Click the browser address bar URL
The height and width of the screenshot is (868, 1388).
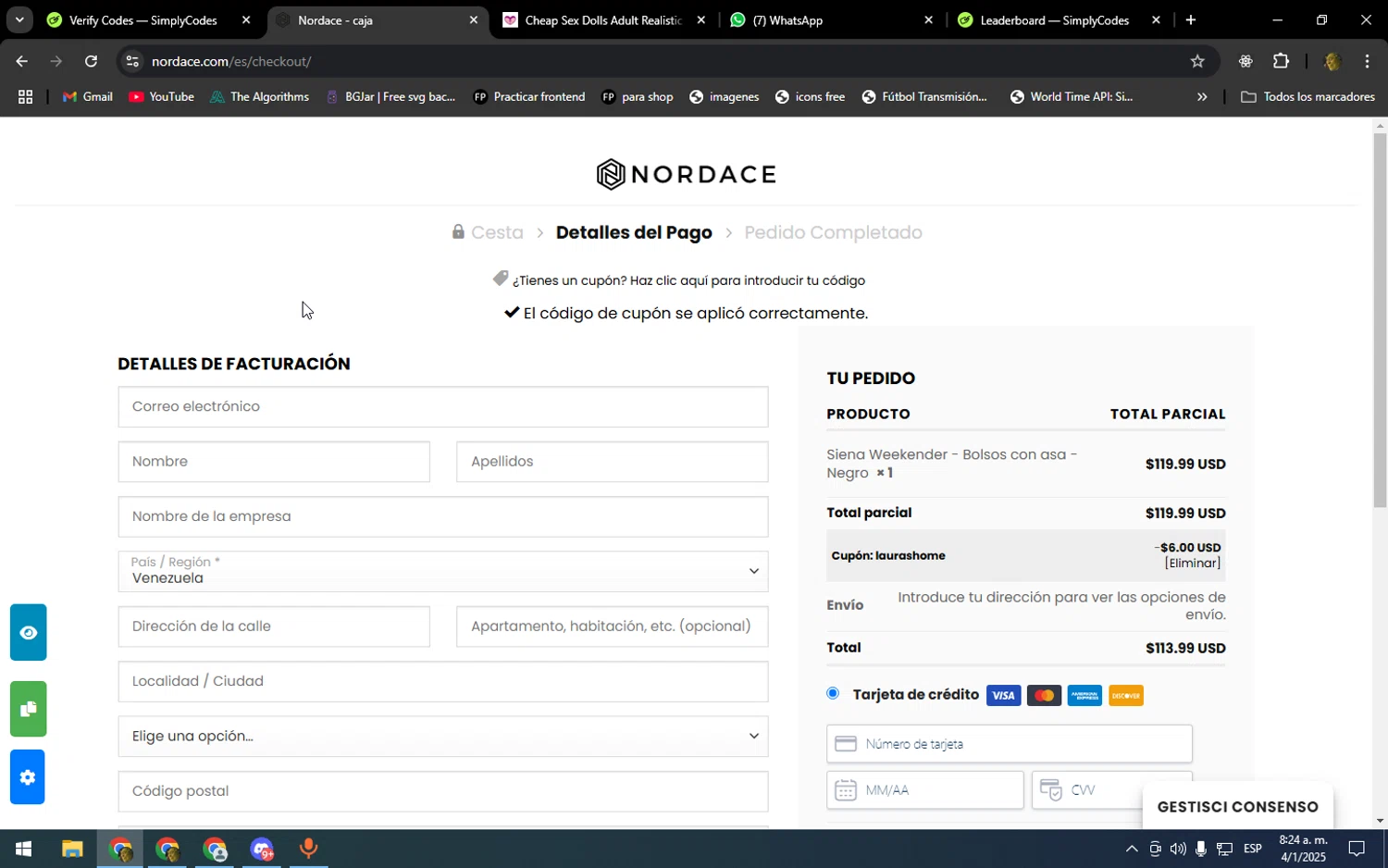pos(231,61)
